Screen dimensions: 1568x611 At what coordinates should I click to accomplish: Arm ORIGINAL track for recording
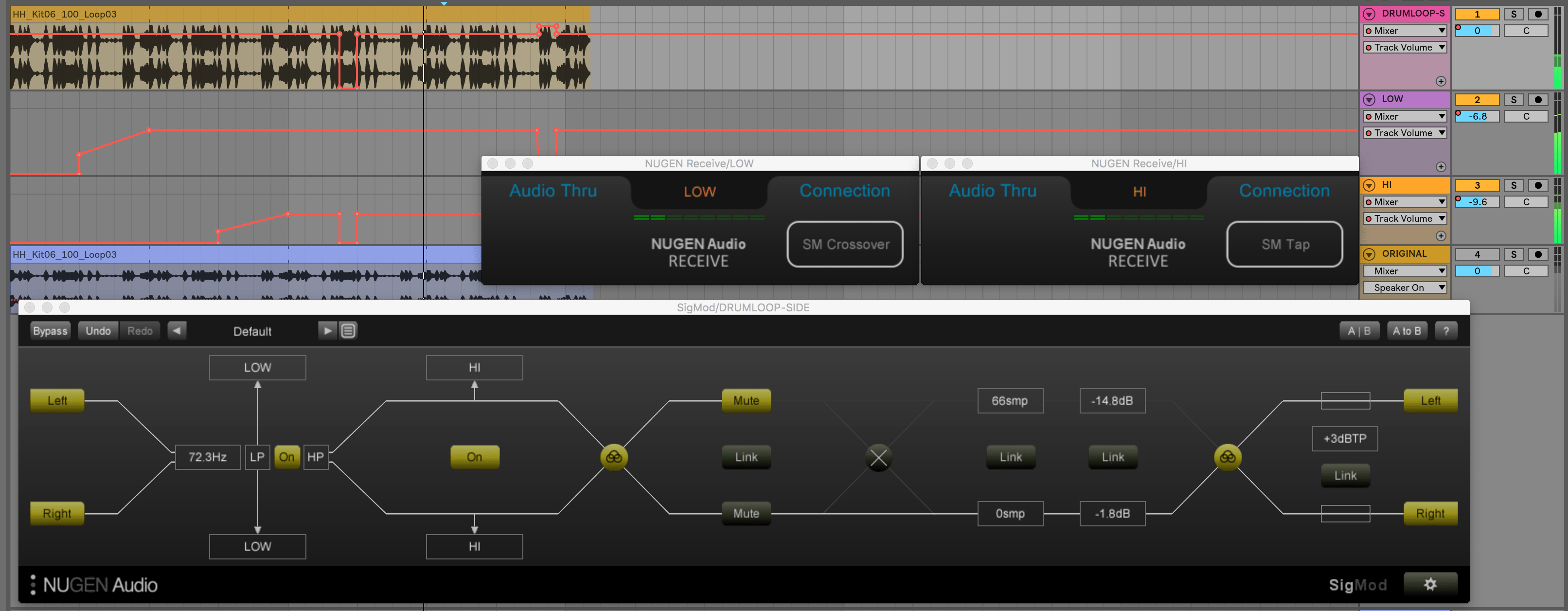click(1537, 254)
